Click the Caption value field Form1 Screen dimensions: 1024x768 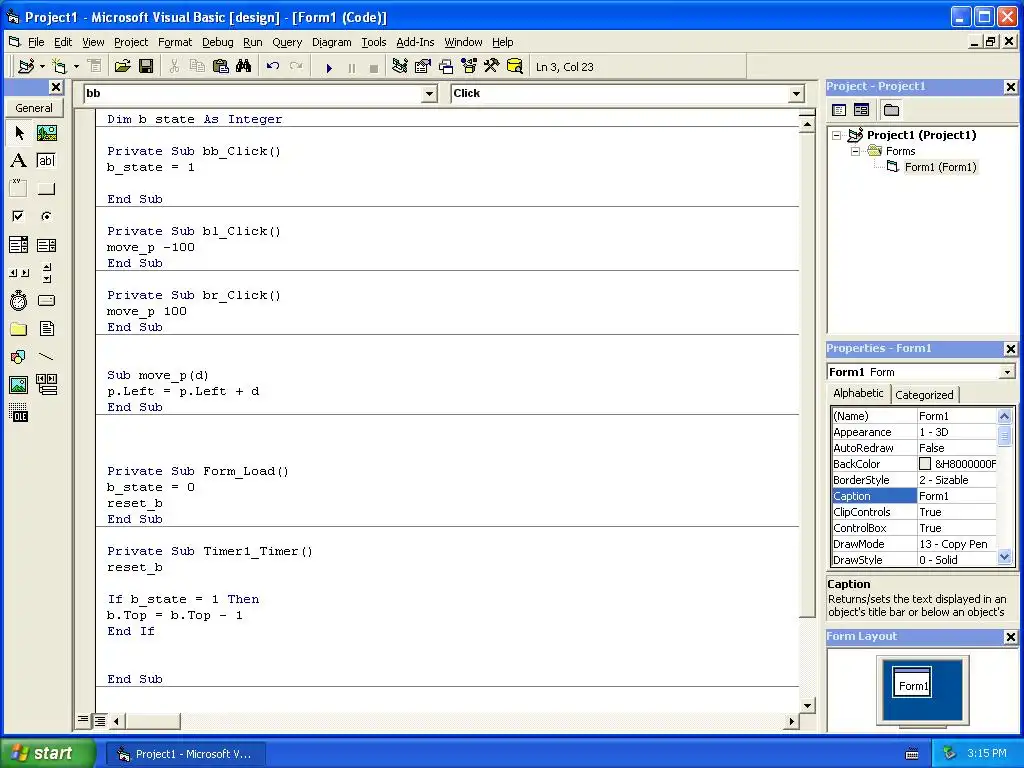[957, 496]
